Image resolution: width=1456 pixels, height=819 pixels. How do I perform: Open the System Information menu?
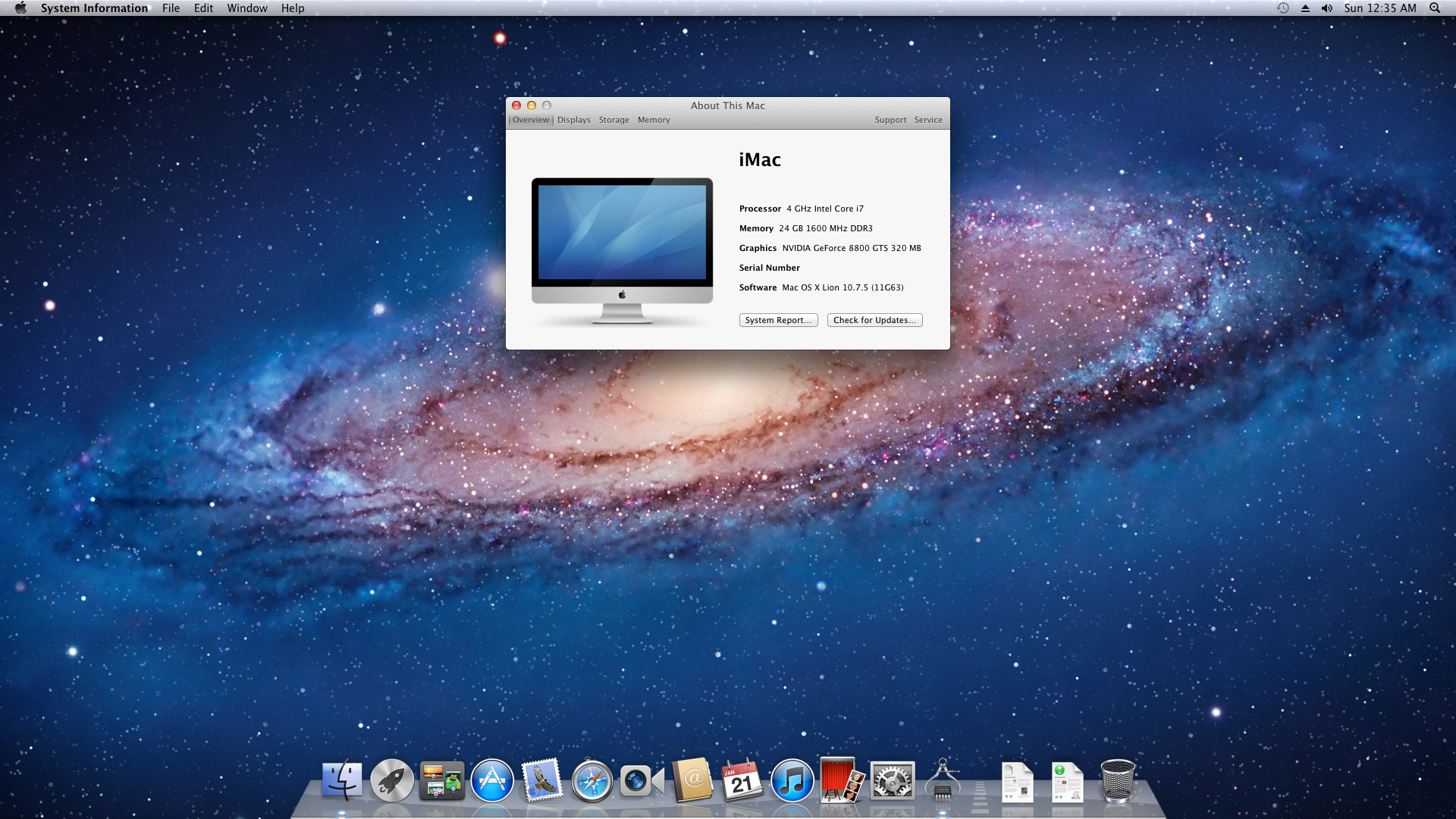(94, 8)
